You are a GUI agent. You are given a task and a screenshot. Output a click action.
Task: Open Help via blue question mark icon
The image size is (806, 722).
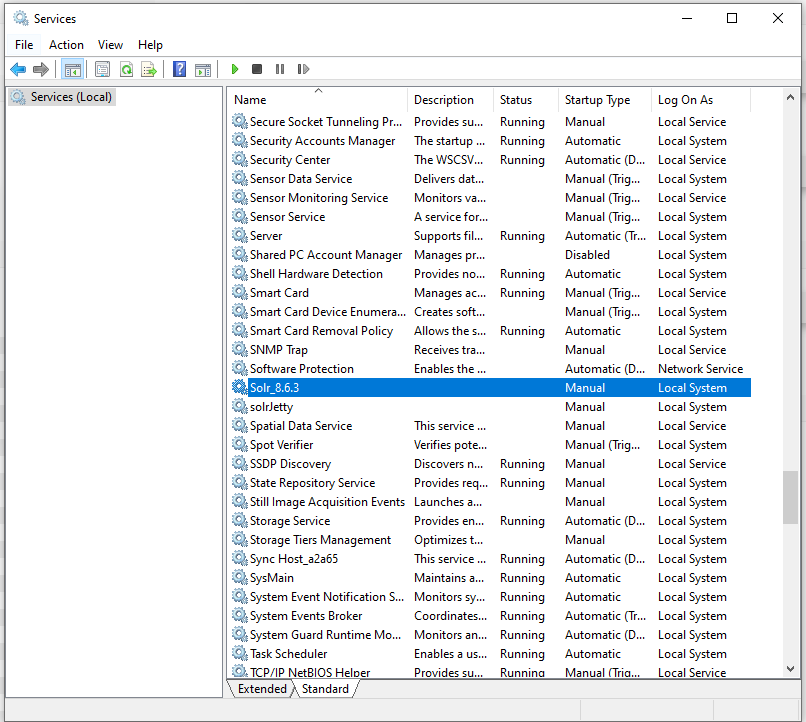click(x=179, y=69)
